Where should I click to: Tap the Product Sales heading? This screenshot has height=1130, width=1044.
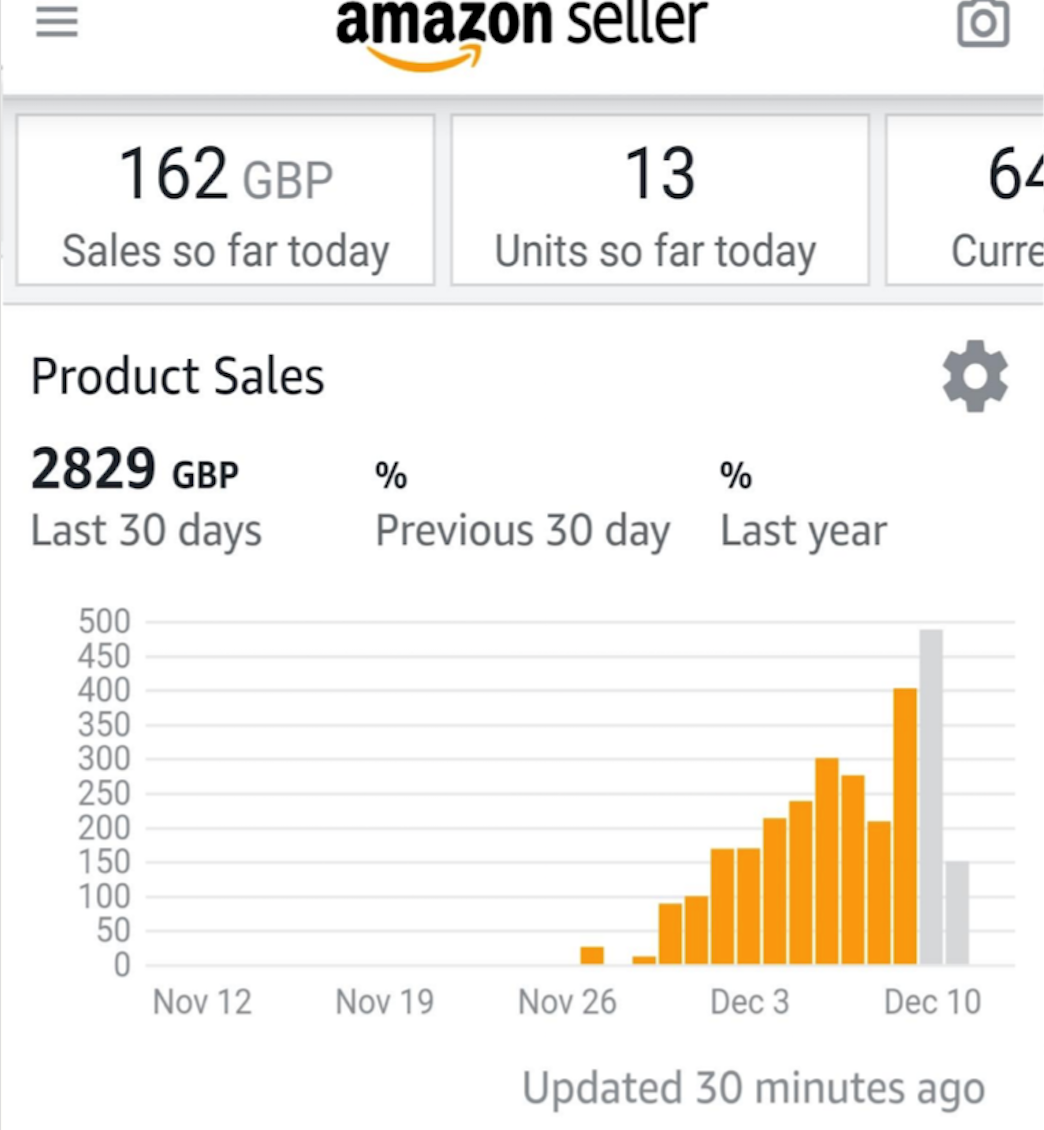coord(178,377)
